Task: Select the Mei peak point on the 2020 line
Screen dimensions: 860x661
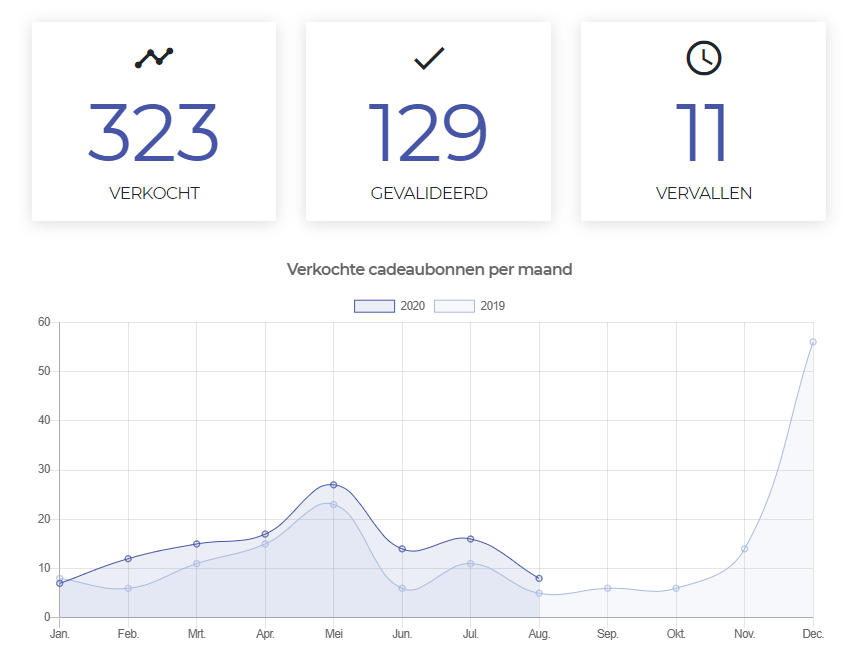Action: pyautogui.click(x=334, y=485)
